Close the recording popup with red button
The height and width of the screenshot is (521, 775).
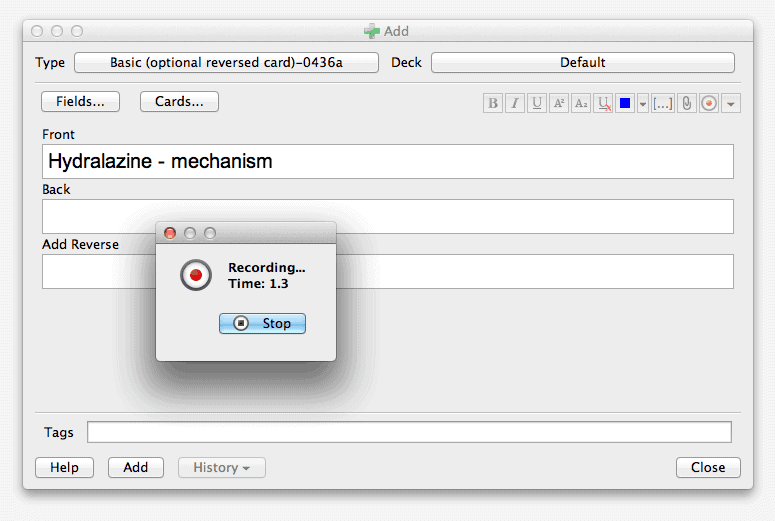[x=170, y=233]
